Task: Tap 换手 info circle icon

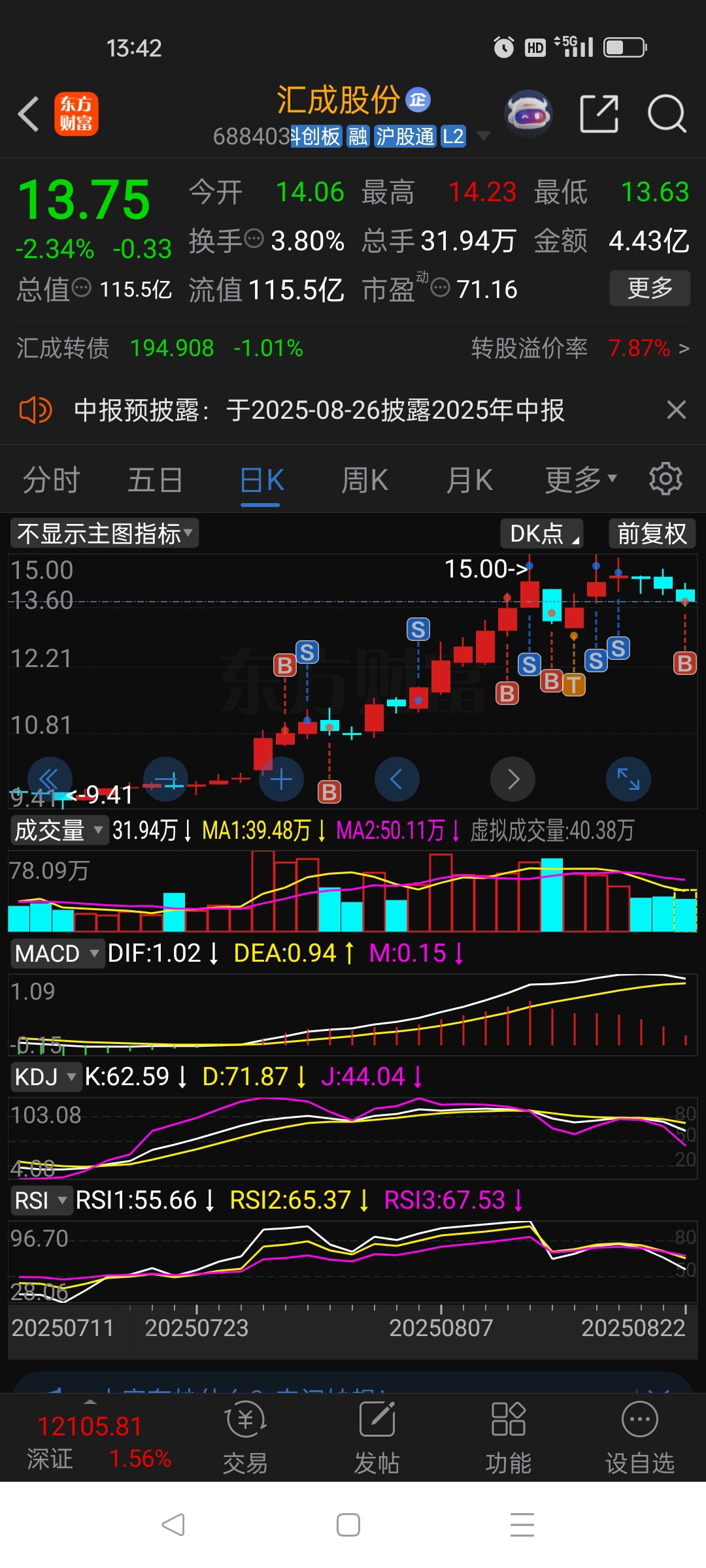Action: [x=254, y=238]
